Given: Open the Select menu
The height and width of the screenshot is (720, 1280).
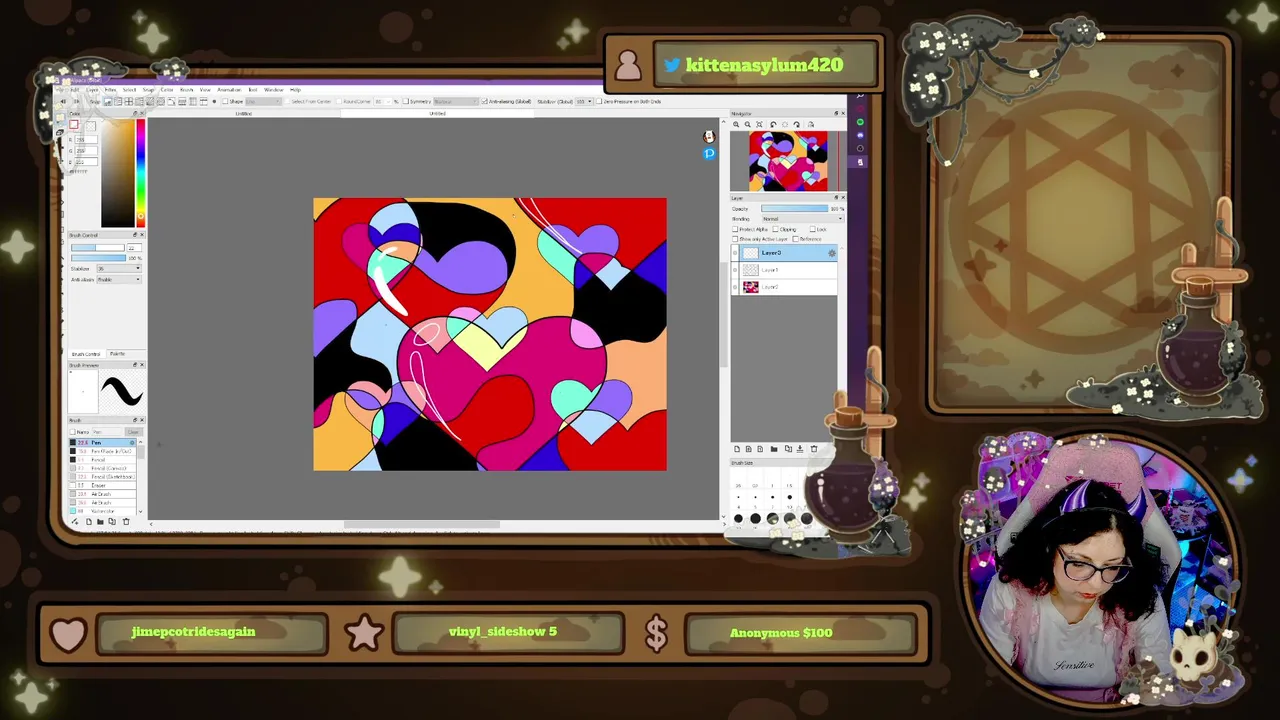Looking at the screenshot, I should [x=129, y=90].
